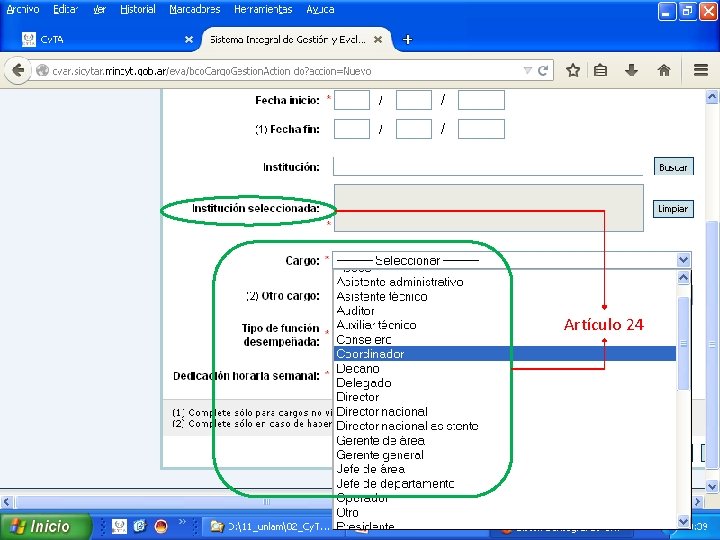Click the site identity globe icon

42,71
